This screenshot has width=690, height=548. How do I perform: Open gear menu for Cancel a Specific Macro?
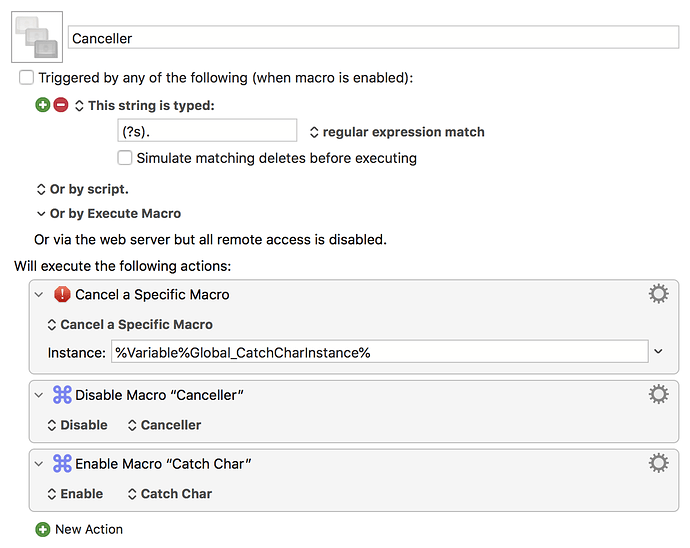click(658, 294)
